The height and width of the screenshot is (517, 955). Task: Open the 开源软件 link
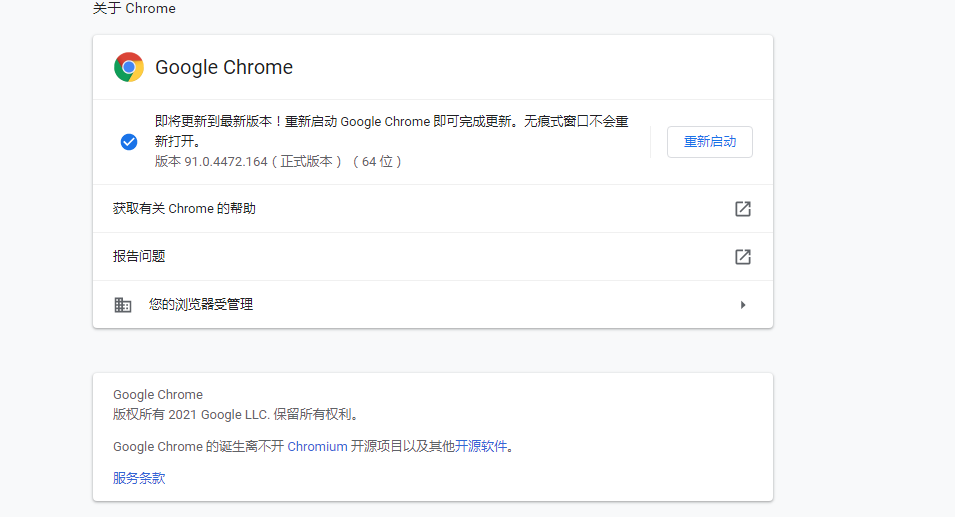click(481, 446)
